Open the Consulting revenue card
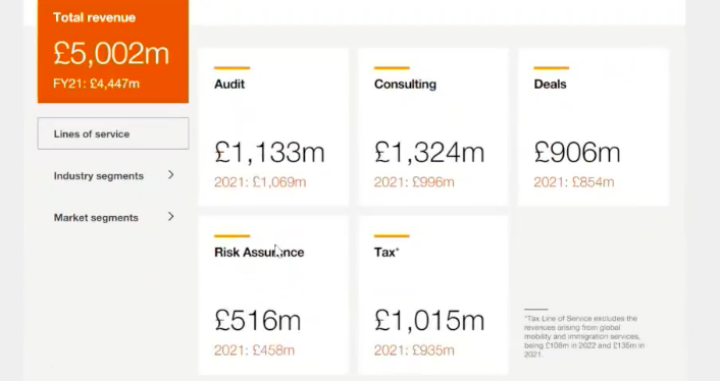 [x=433, y=127]
